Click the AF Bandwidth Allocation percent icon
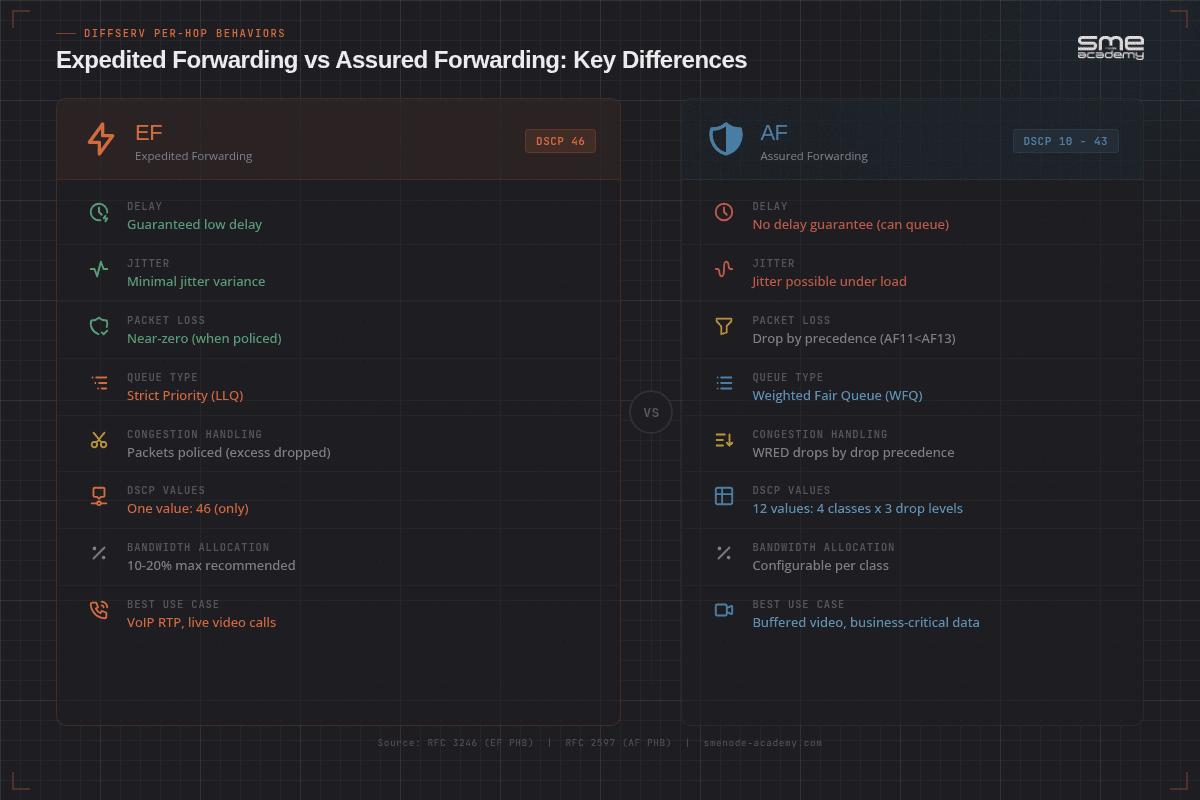The width and height of the screenshot is (1200, 800). tap(724, 553)
